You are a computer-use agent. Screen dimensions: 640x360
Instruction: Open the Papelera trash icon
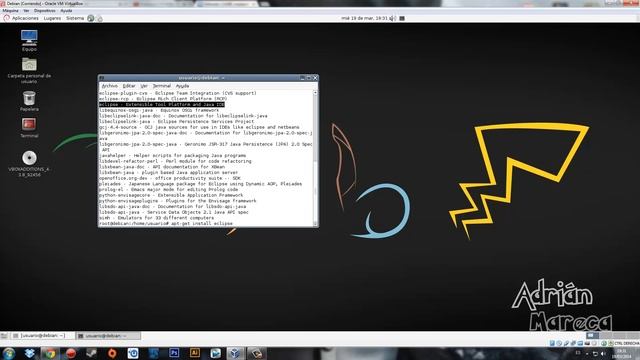[x=29, y=101]
